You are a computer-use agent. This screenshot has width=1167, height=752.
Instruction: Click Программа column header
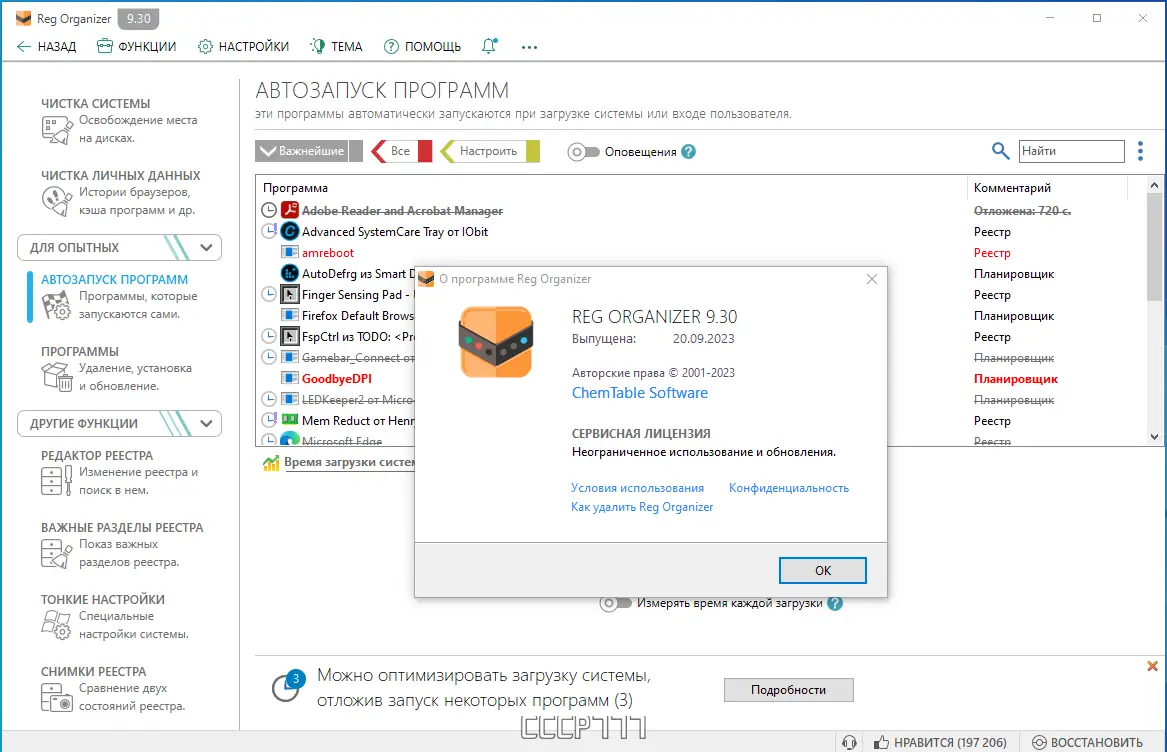(295, 188)
